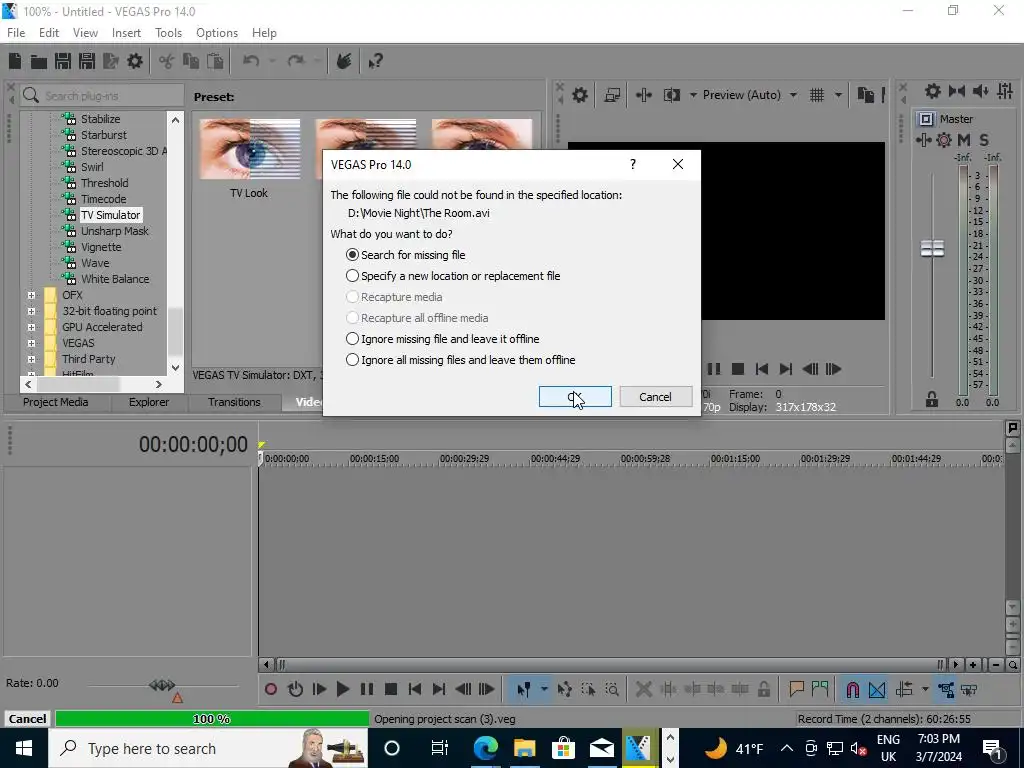Expand the OFX plug-in folder
The image size is (1024, 768).
[31, 295]
